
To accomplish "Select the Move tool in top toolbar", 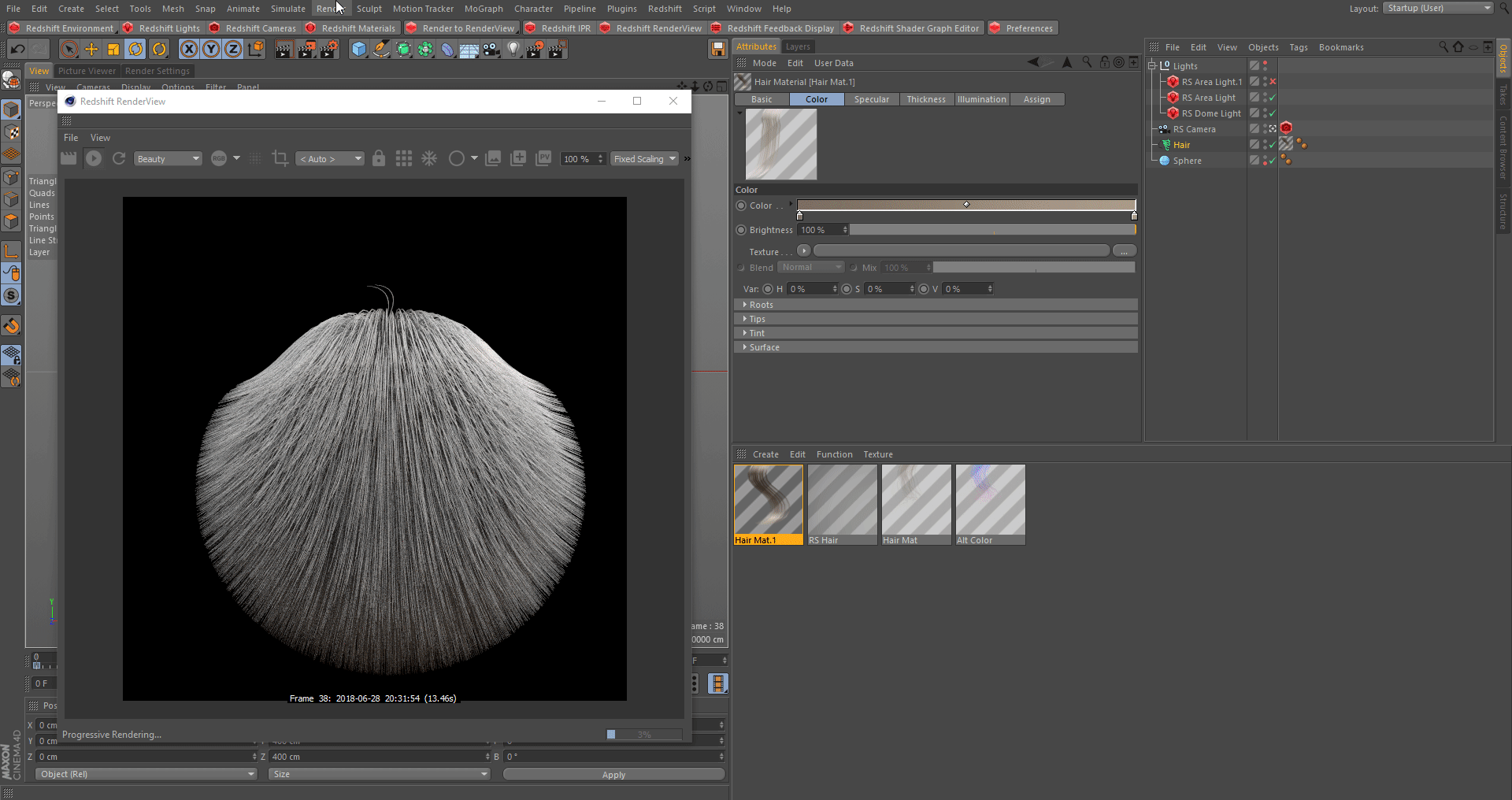I will [91, 50].
